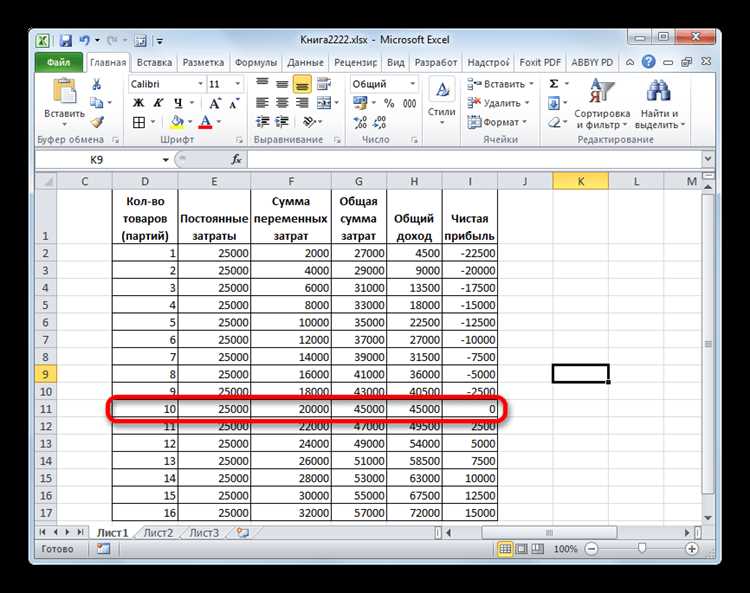Apply the red font color A
Screen dimensions: 750x593
point(205,122)
